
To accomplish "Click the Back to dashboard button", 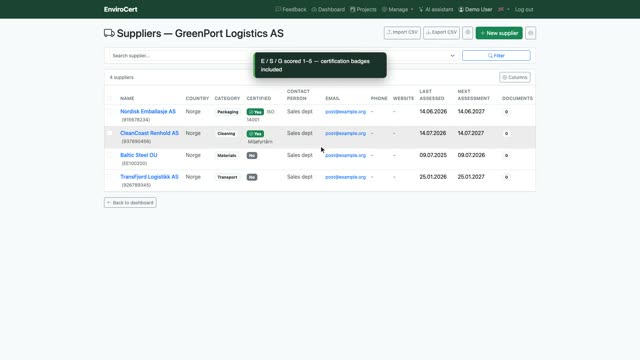I will point(130,202).
